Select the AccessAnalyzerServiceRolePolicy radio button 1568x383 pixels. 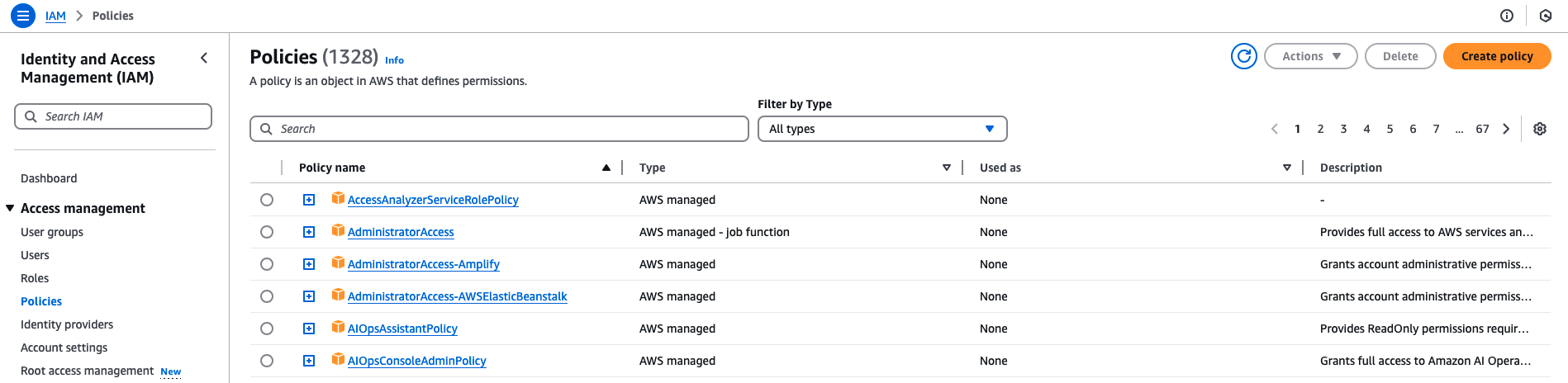267,200
